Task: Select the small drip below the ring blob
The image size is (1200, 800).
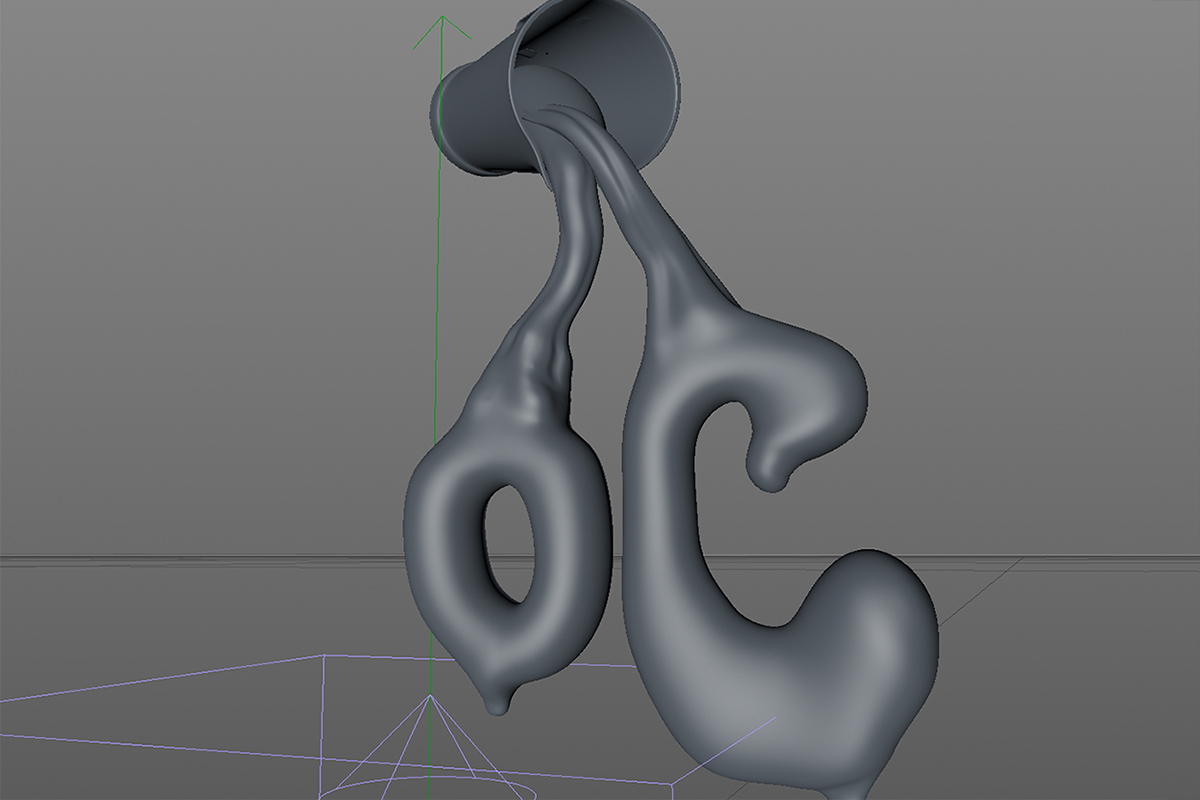Action: click(495, 703)
